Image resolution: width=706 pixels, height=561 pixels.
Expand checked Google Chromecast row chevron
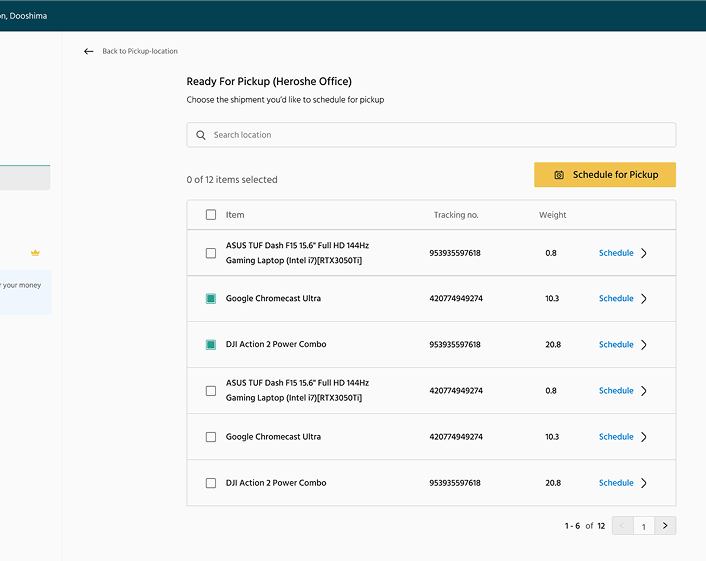644,299
